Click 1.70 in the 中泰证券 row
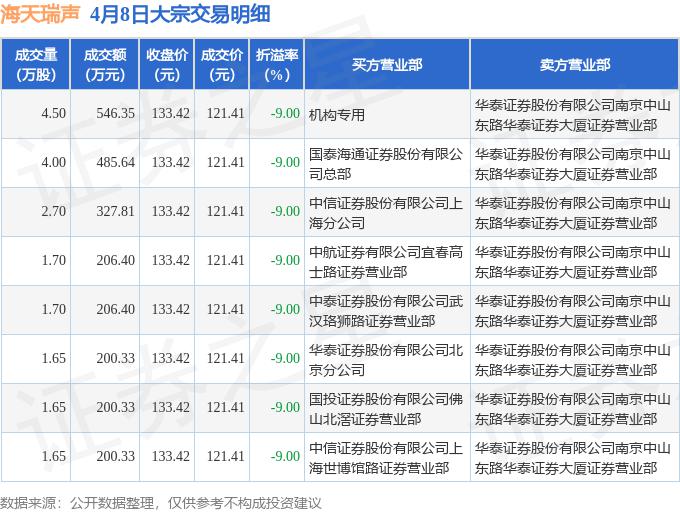Viewport: 680px width, 512px height. click(x=54, y=310)
